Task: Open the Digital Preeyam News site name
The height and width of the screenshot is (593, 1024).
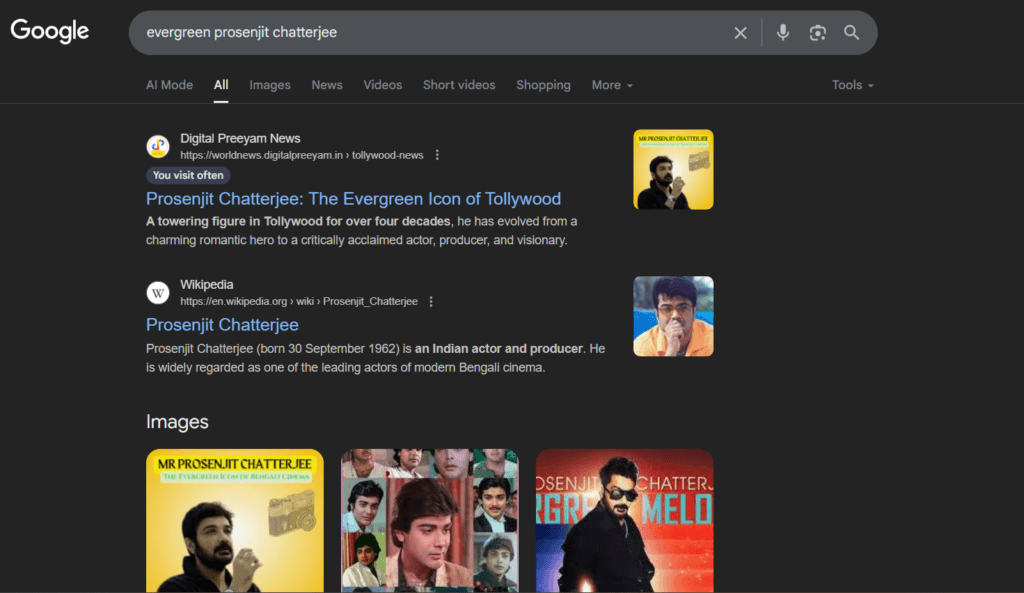Action: pos(240,138)
